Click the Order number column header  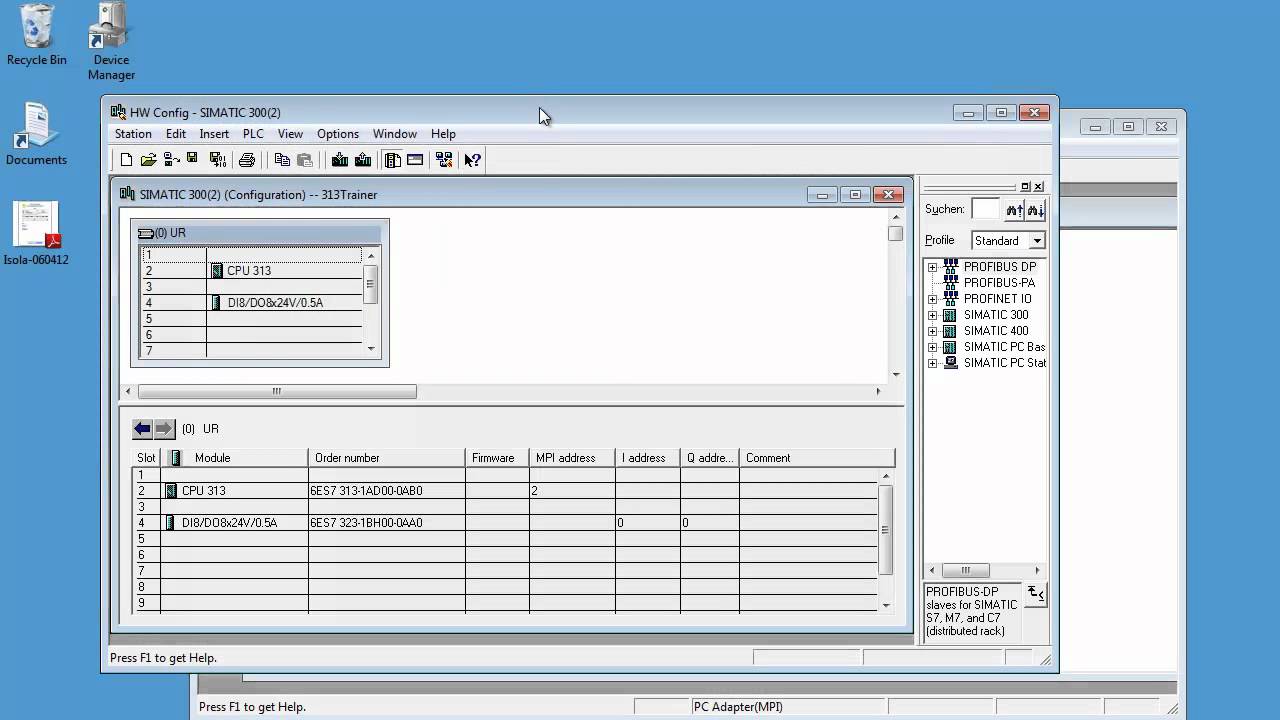pyautogui.click(x=387, y=458)
